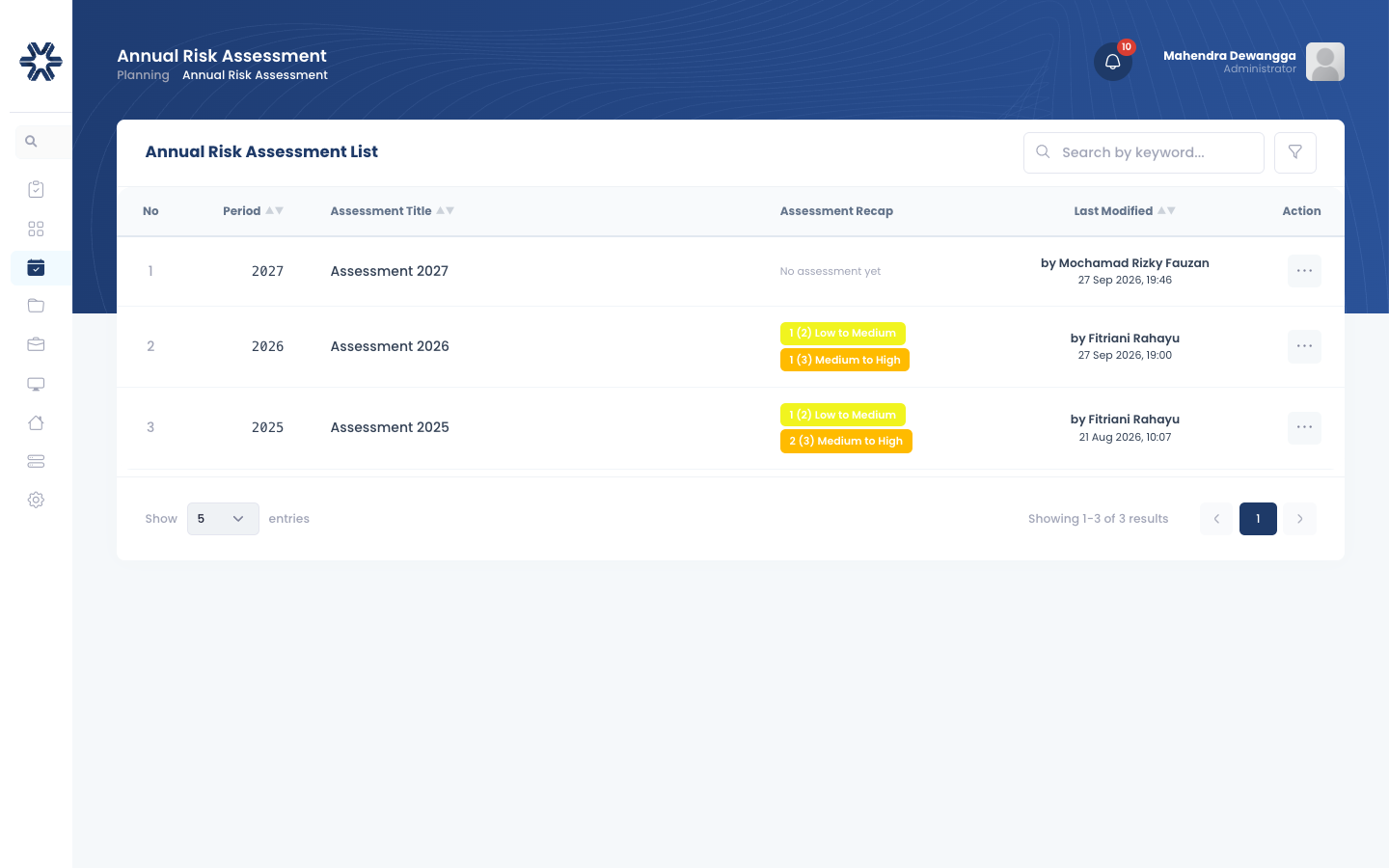
Task: Click the Assessment 2026 title
Action: point(390,346)
